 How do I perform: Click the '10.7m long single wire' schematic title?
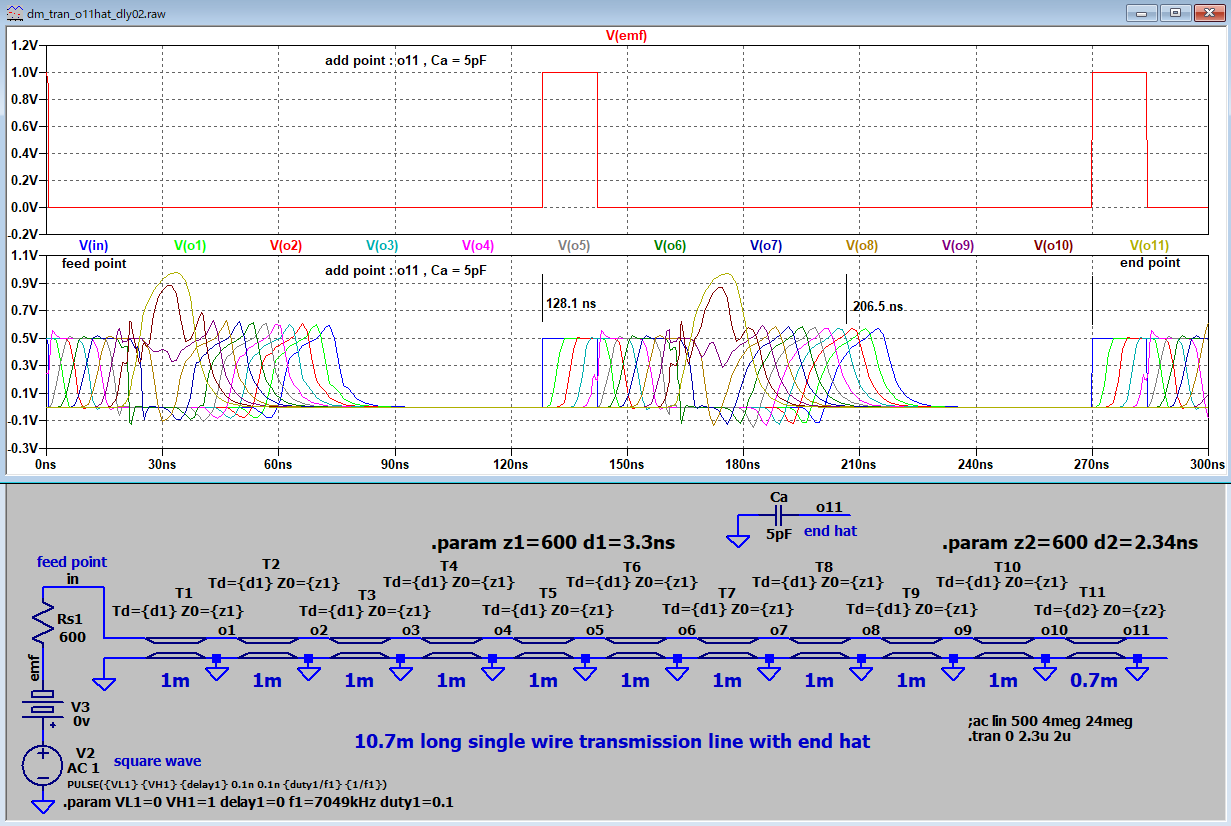612,742
